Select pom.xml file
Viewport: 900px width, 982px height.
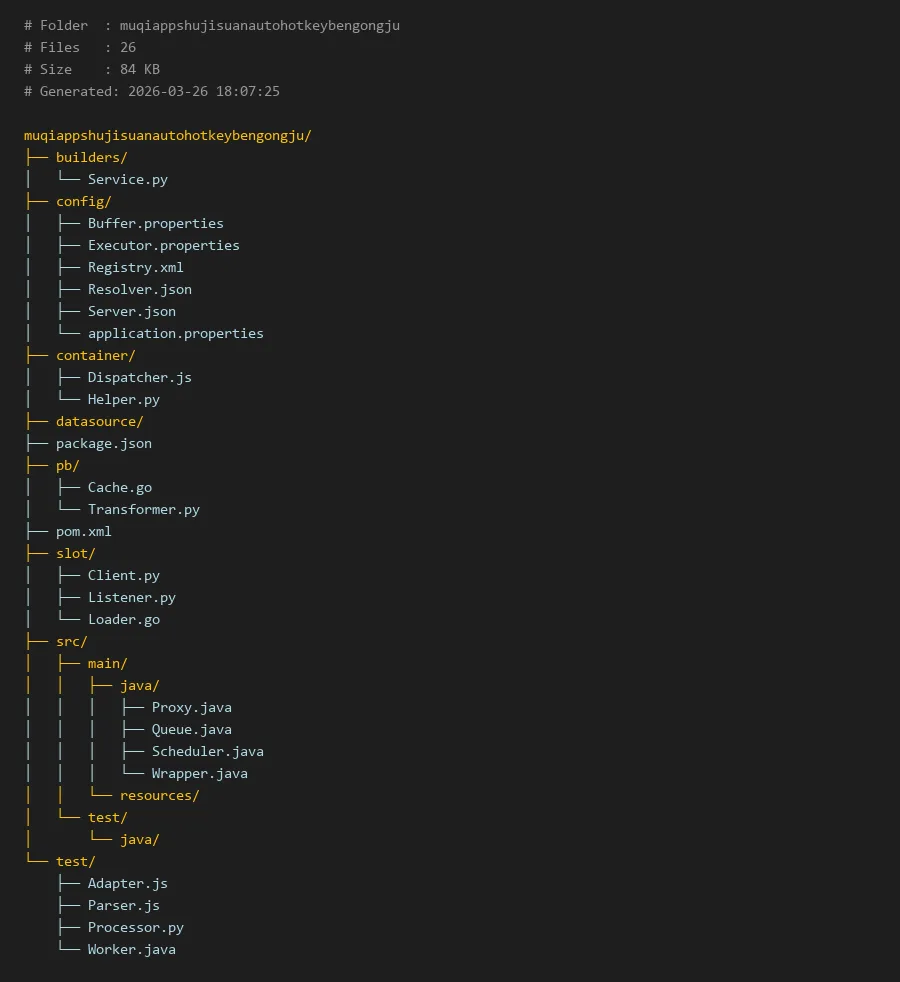(x=83, y=531)
